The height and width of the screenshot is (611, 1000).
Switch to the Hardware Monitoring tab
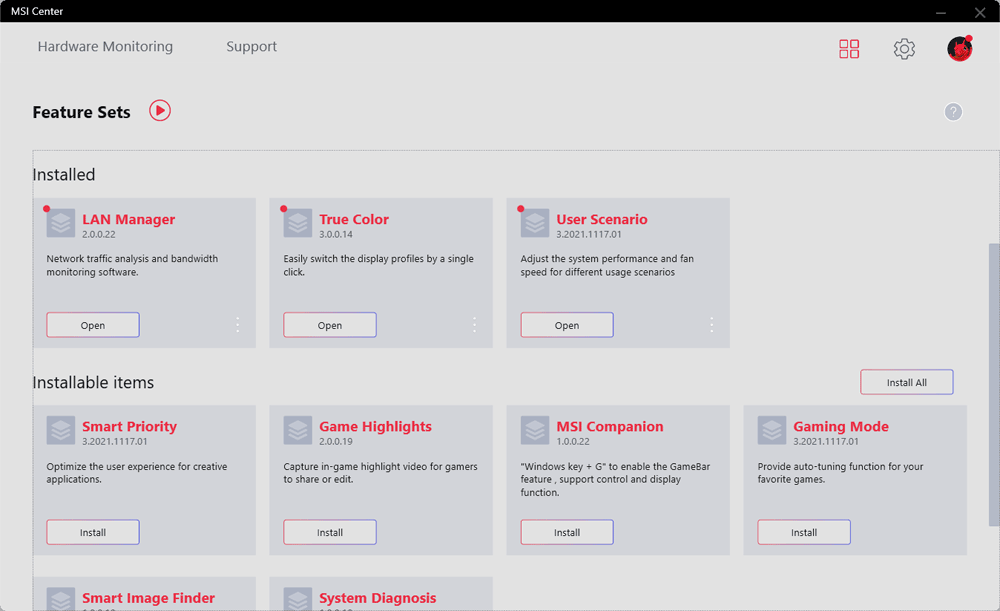coord(105,47)
